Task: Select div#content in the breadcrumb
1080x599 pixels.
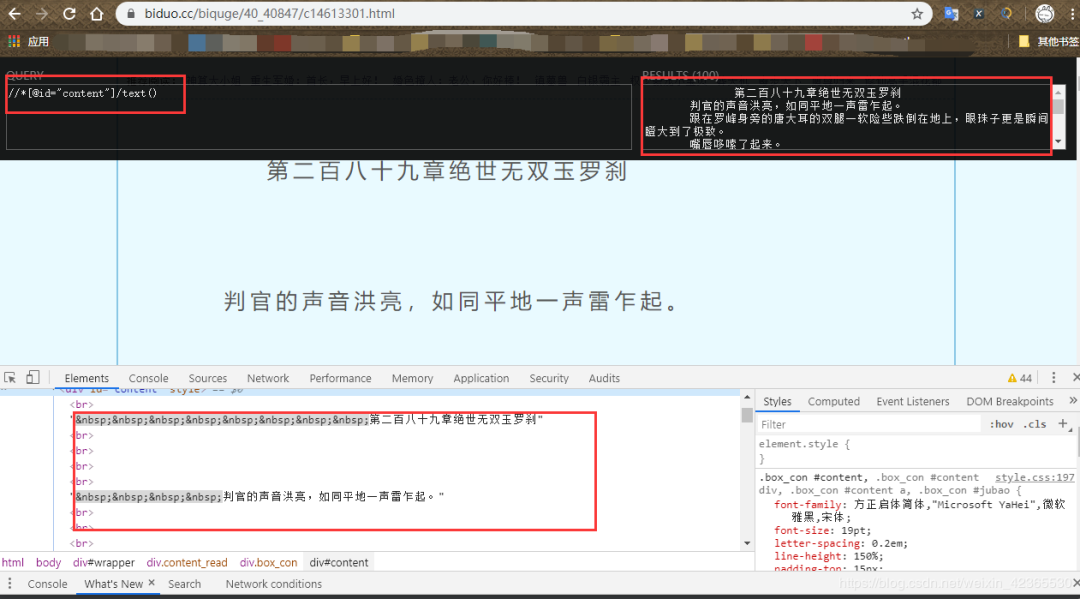Action: [x=339, y=563]
